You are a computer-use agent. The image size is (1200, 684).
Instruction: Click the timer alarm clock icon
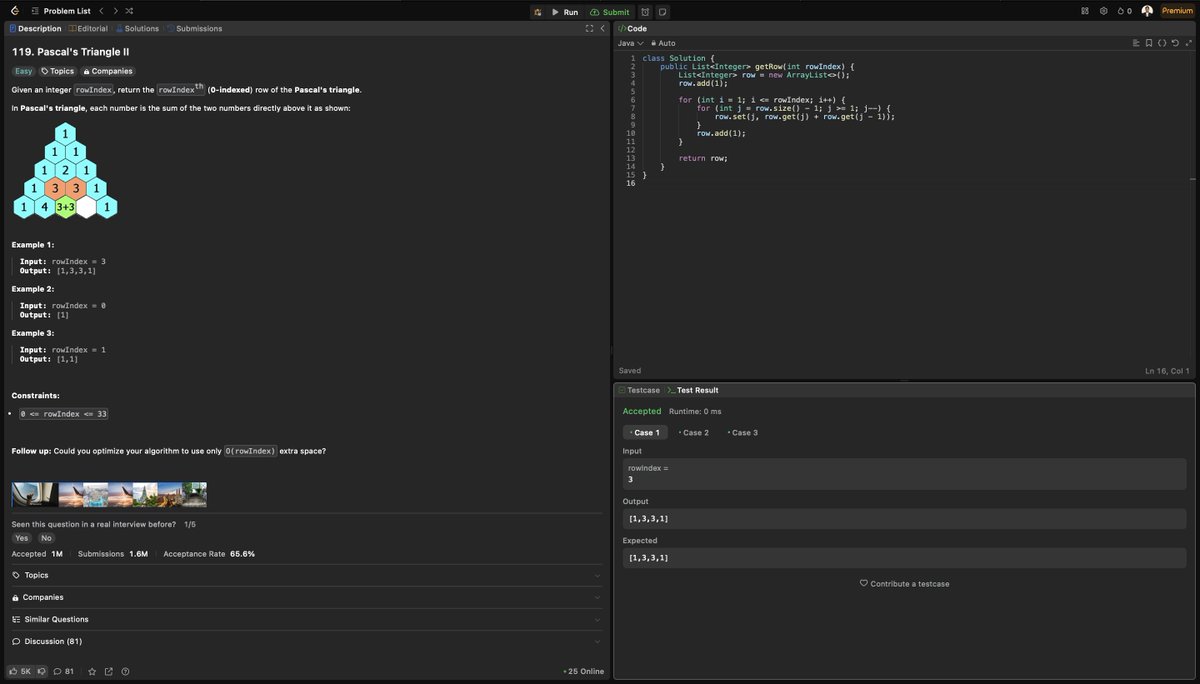pos(645,11)
